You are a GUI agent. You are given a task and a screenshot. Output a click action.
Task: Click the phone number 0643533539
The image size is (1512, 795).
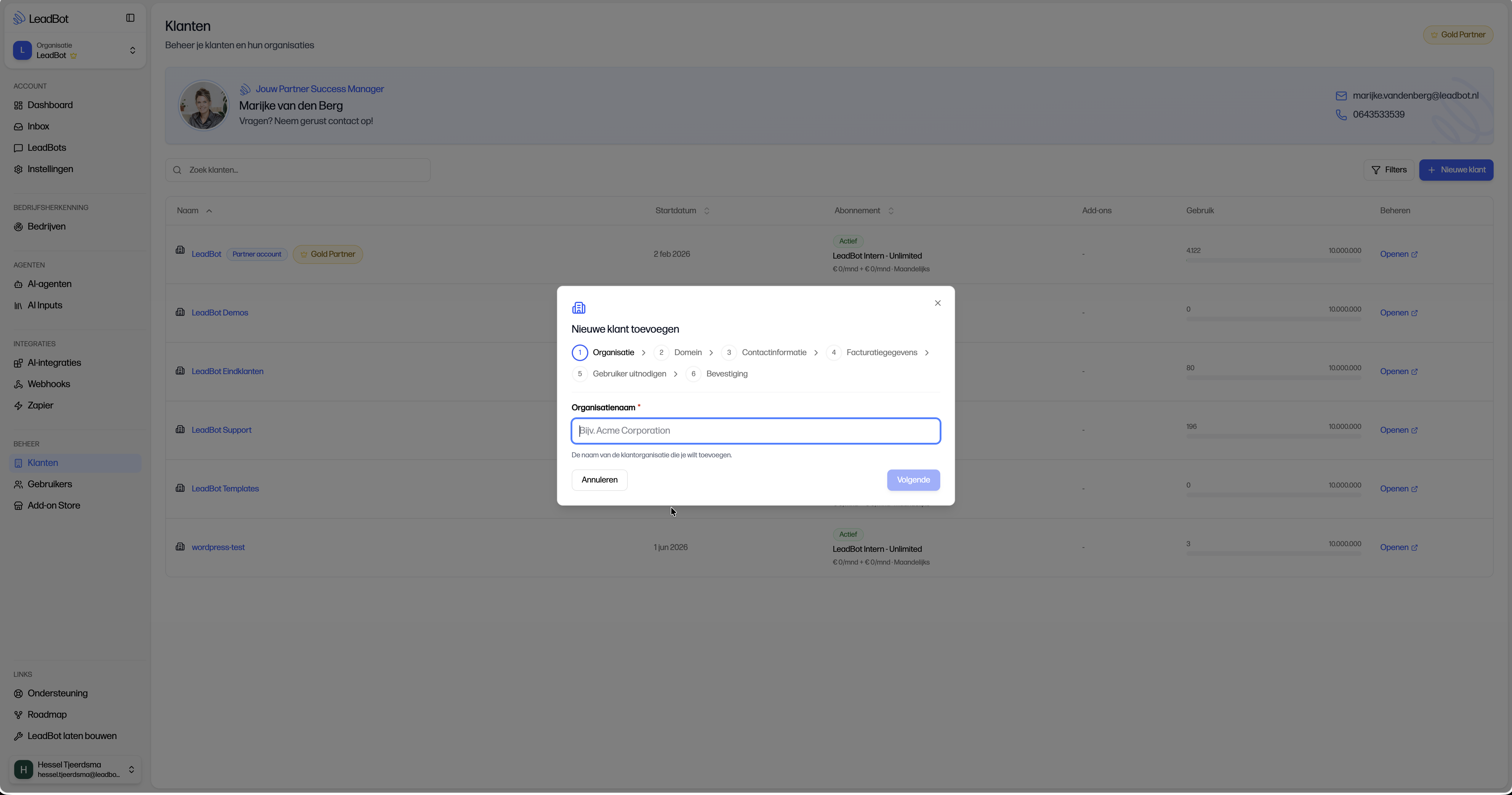[x=1378, y=114]
